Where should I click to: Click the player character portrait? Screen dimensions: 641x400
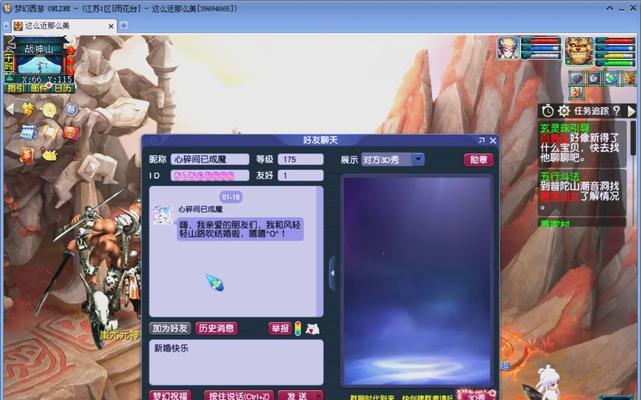point(509,48)
